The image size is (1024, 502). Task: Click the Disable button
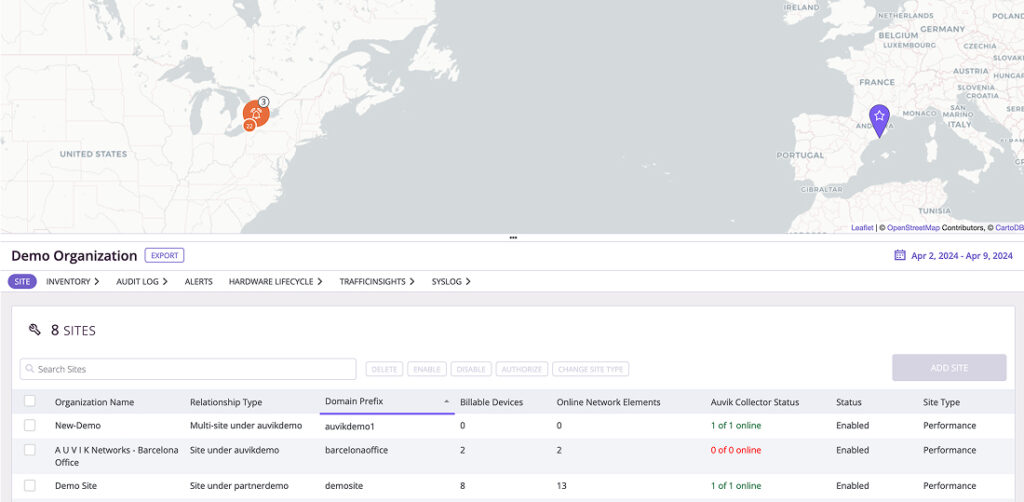(471, 369)
